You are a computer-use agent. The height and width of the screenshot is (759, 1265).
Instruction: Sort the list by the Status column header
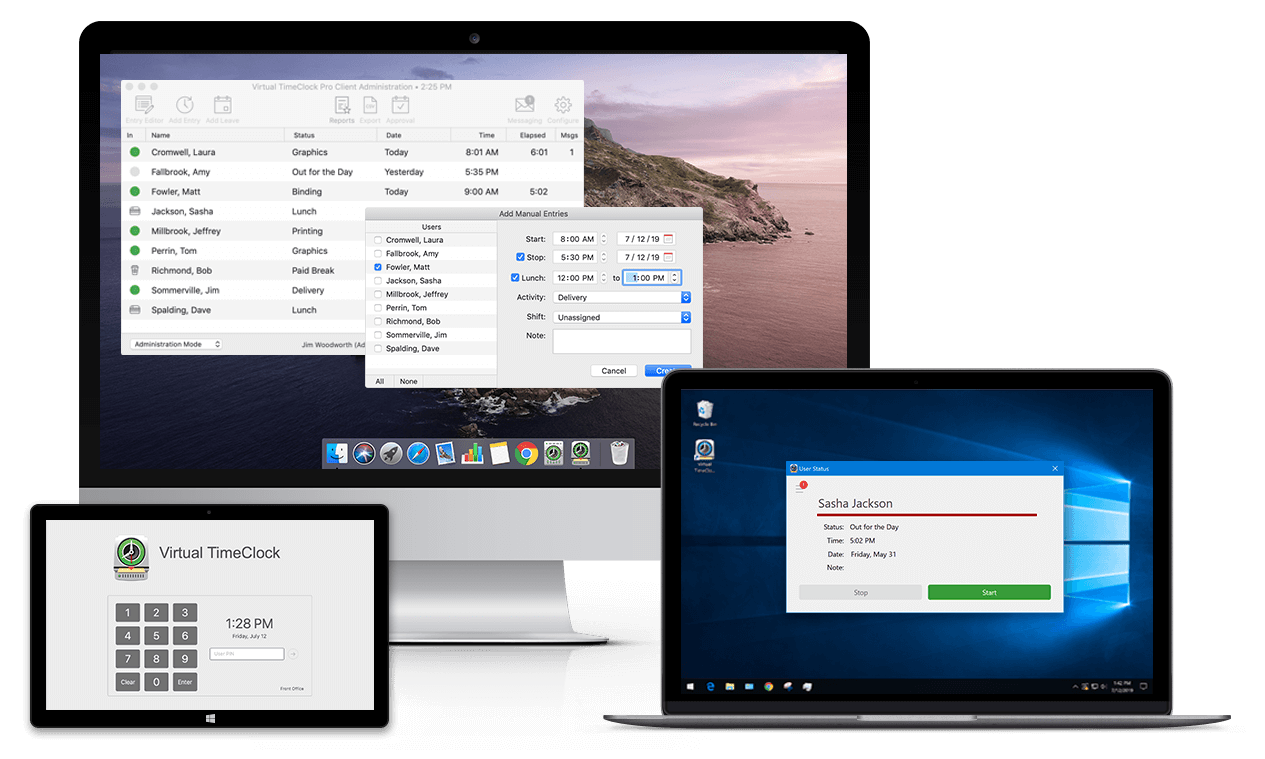332,135
